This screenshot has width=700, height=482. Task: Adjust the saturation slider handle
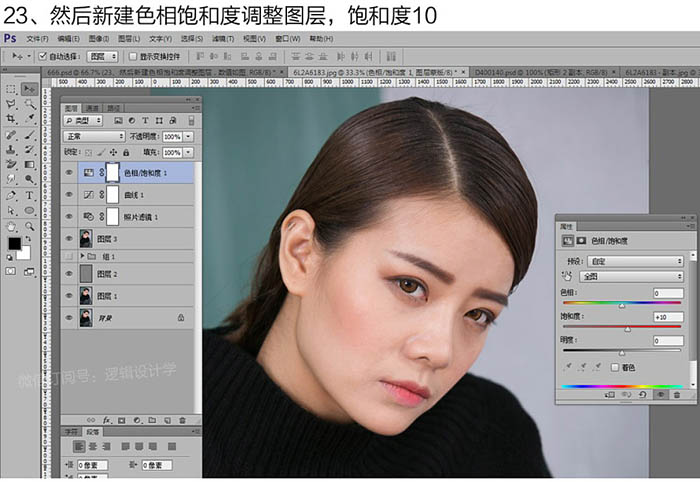pos(628,329)
